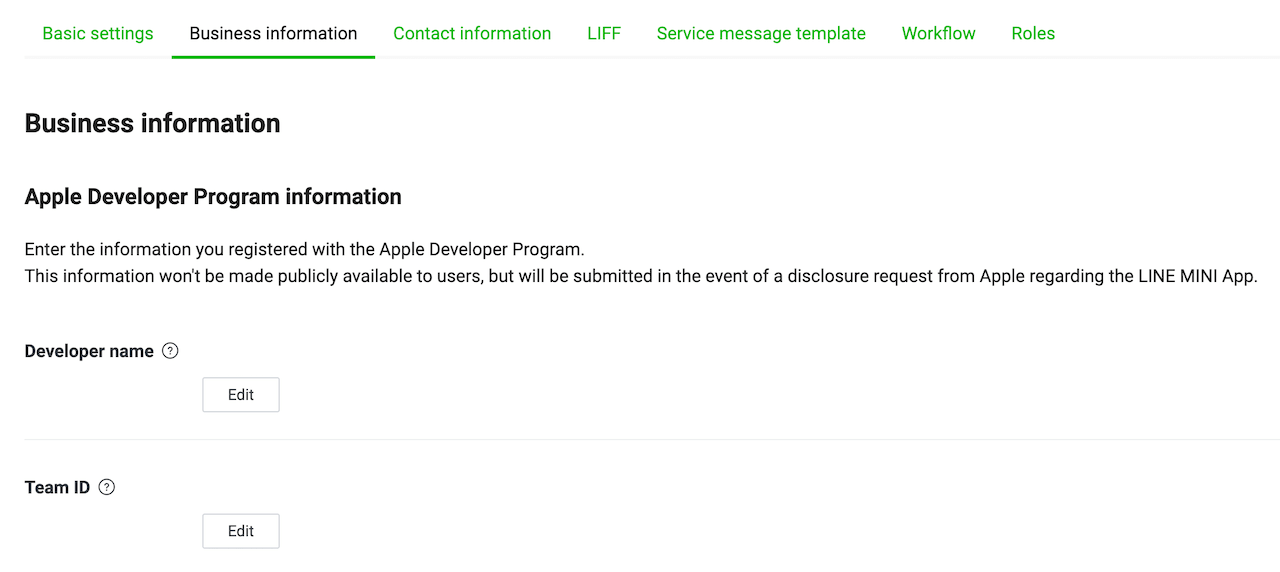This screenshot has height=572, width=1280.
Task: Open the Contact information tab
Action: (x=472, y=33)
